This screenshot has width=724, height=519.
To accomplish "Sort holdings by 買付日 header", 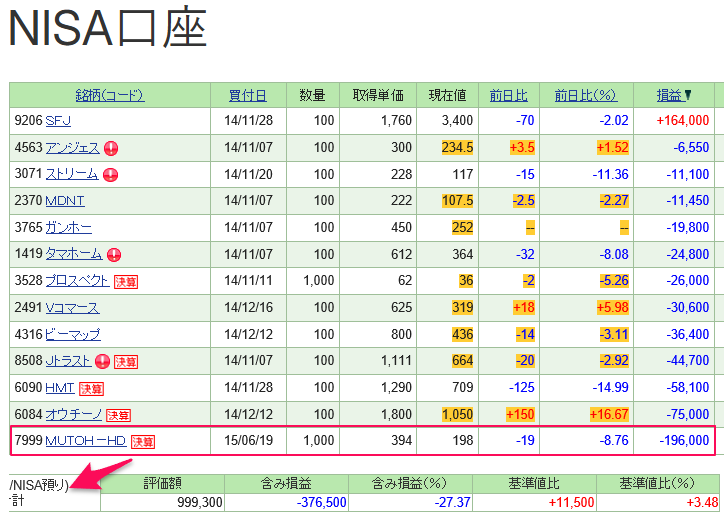I will click(247, 95).
